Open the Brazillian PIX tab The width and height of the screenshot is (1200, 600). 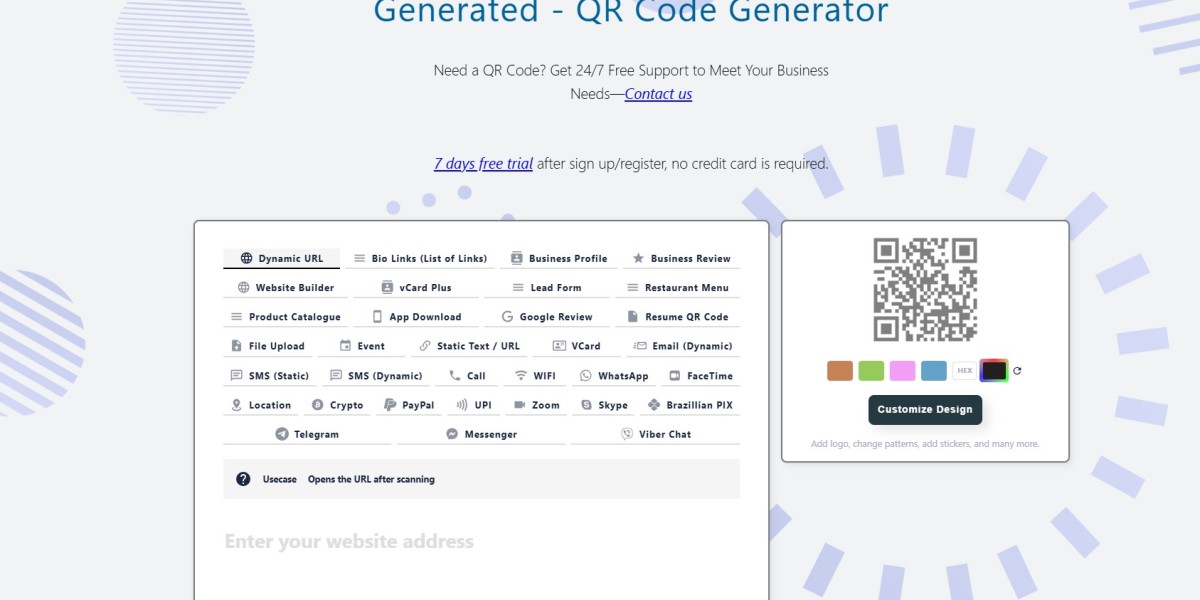pyautogui.click(x=690, y=405)
